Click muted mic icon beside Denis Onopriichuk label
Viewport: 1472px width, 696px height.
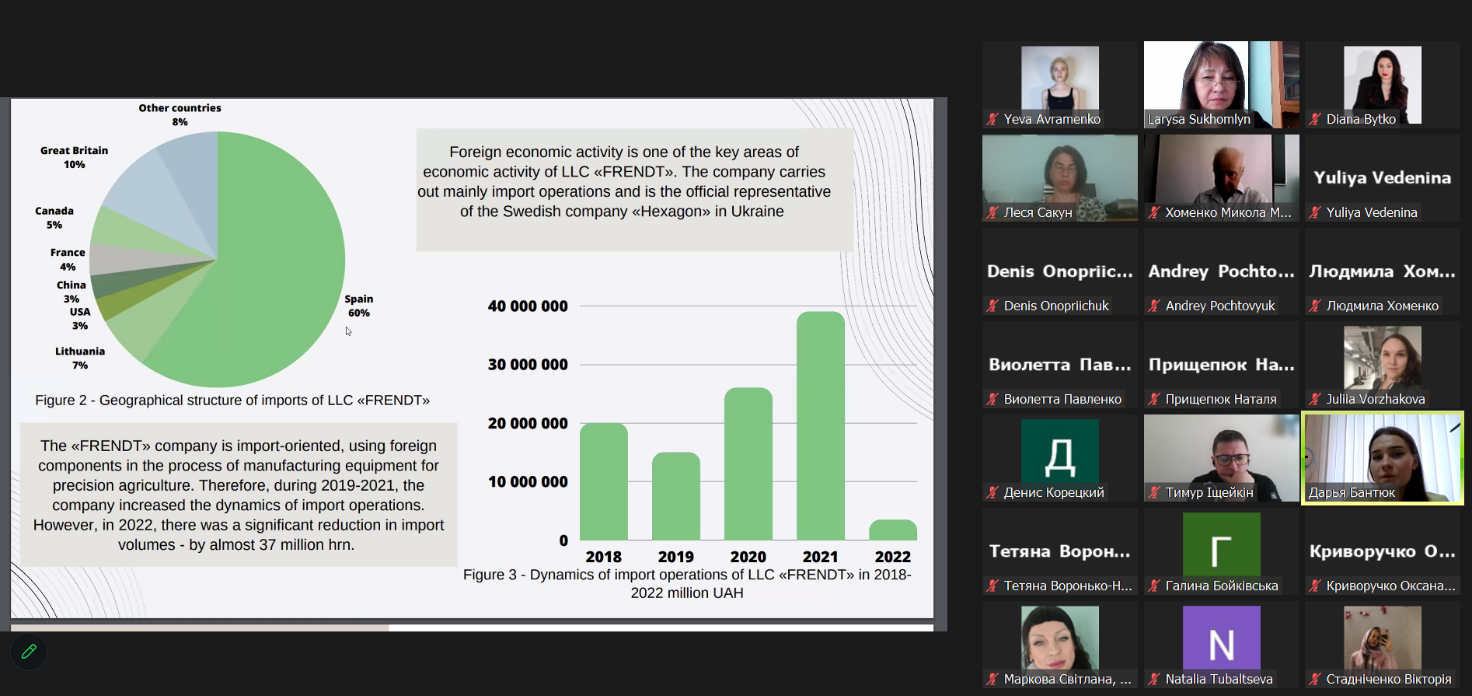pyautogui.click(x=993, y=306)
